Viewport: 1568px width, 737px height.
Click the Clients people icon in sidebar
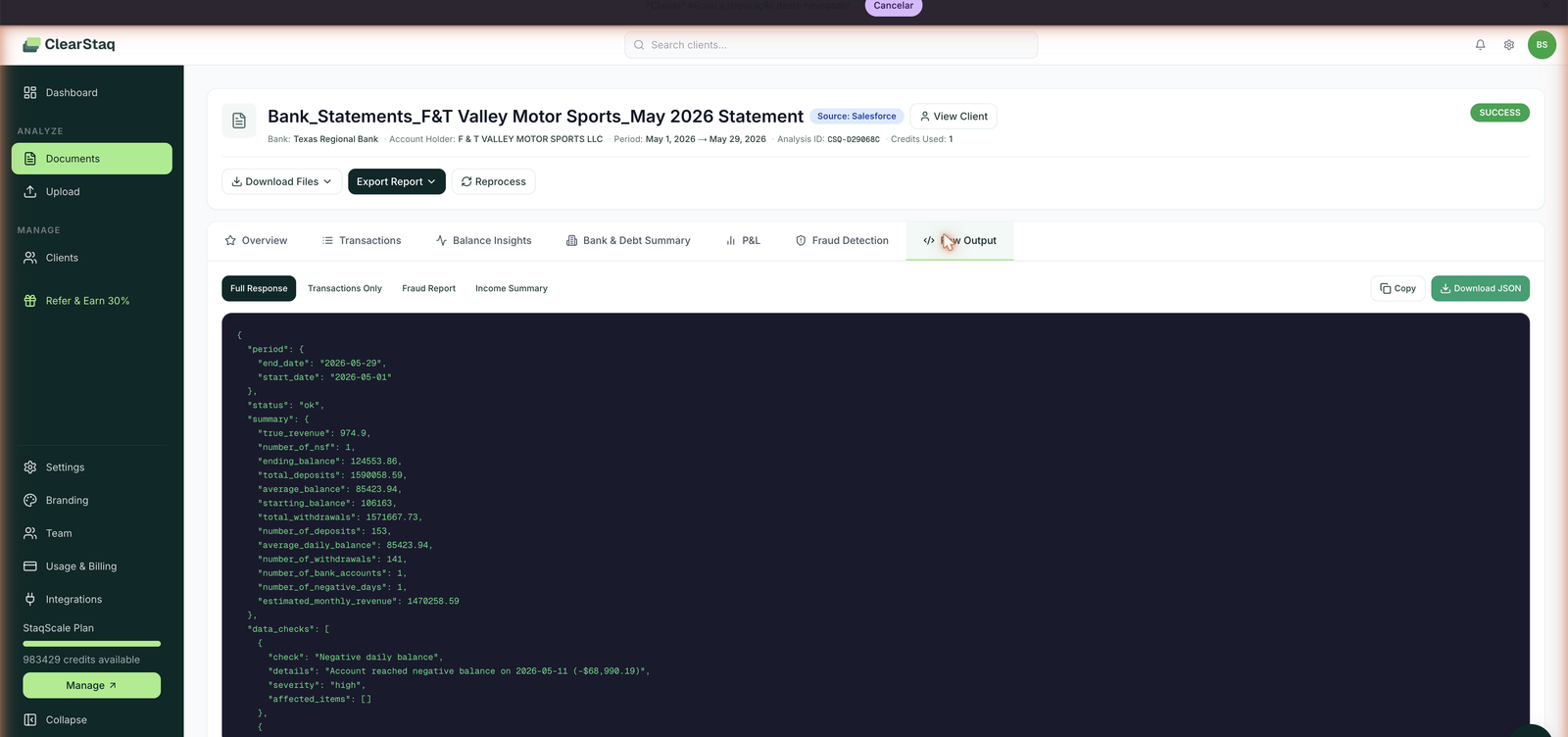tap(30, 258)
